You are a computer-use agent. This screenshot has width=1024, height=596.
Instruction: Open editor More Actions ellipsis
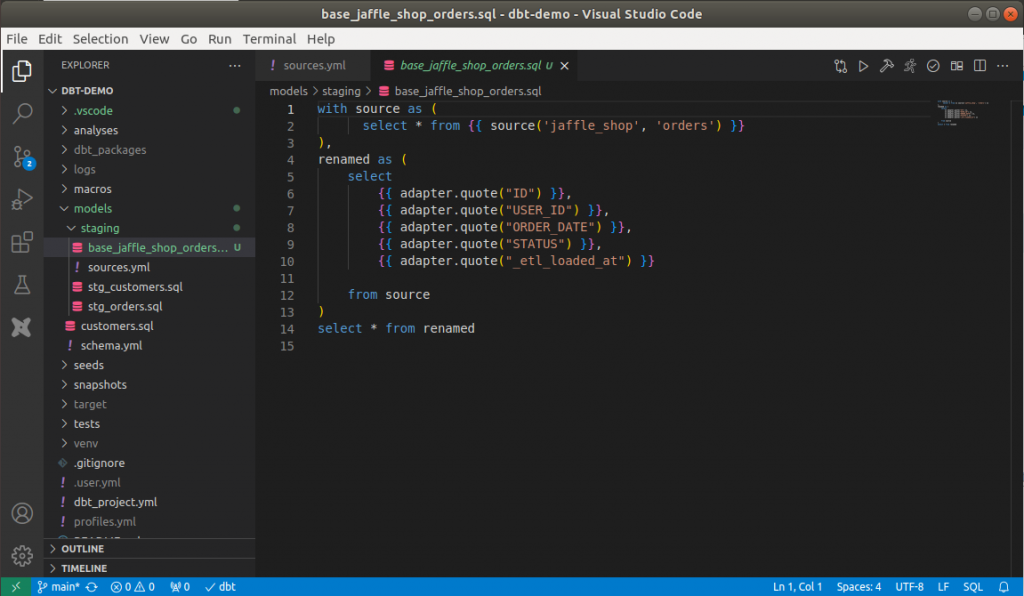[1002, 66]
